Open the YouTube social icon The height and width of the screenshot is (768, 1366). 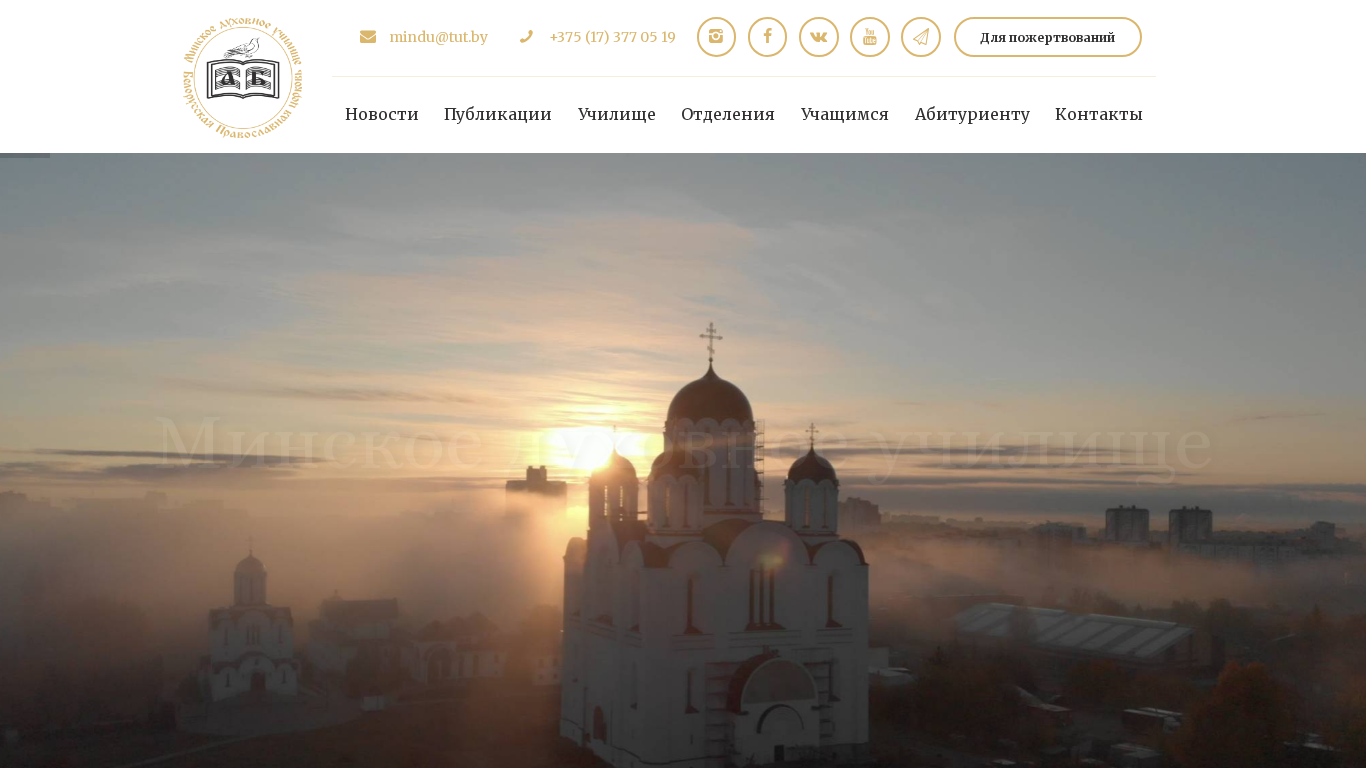870,37
